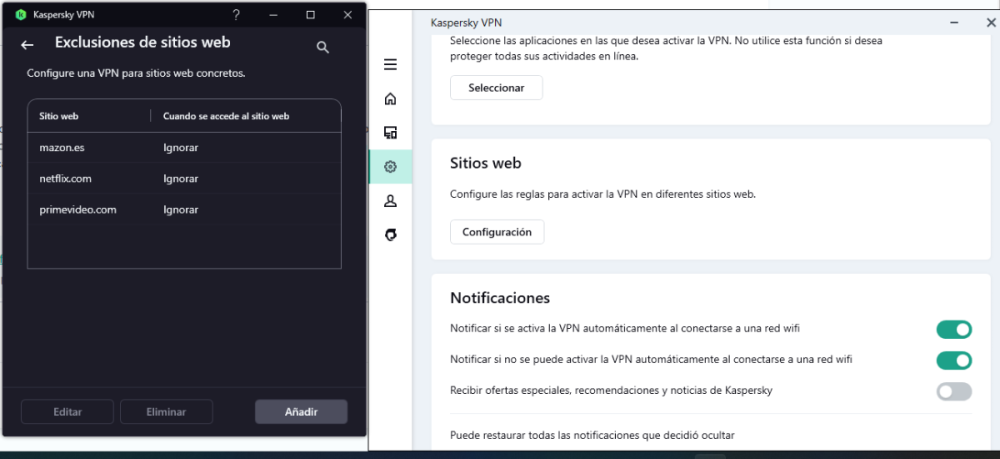Select the mazon.es exclusion row

coord(184,148)
